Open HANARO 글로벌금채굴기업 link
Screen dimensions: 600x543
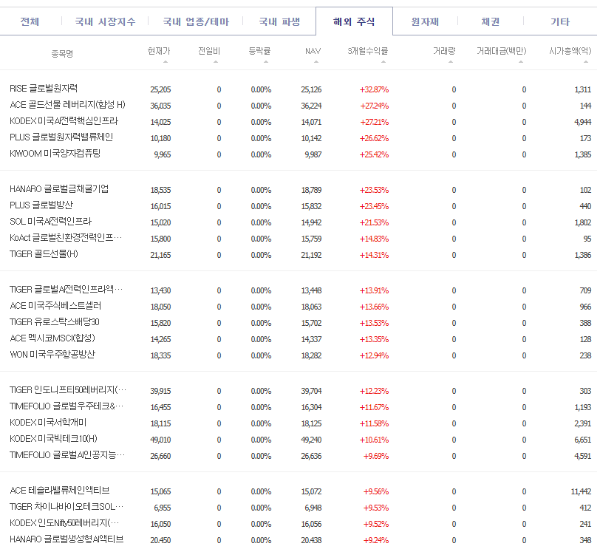click(x=59, y=189)
